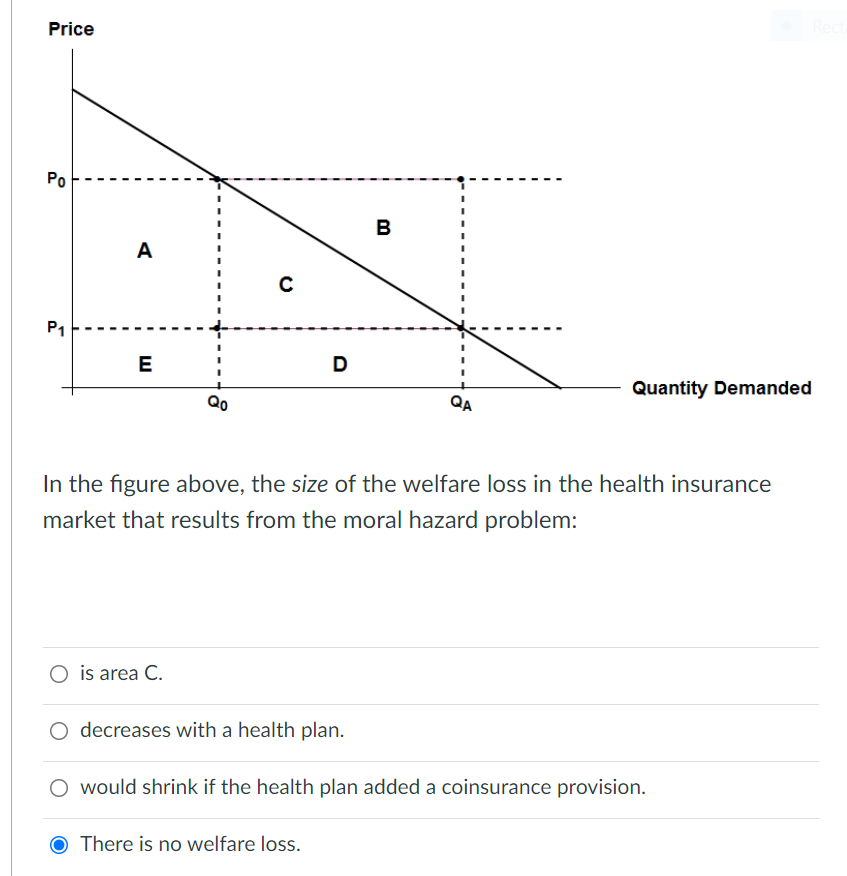
Task: Select 'decreases with a health plan.' option
Action: coord(58,730)
